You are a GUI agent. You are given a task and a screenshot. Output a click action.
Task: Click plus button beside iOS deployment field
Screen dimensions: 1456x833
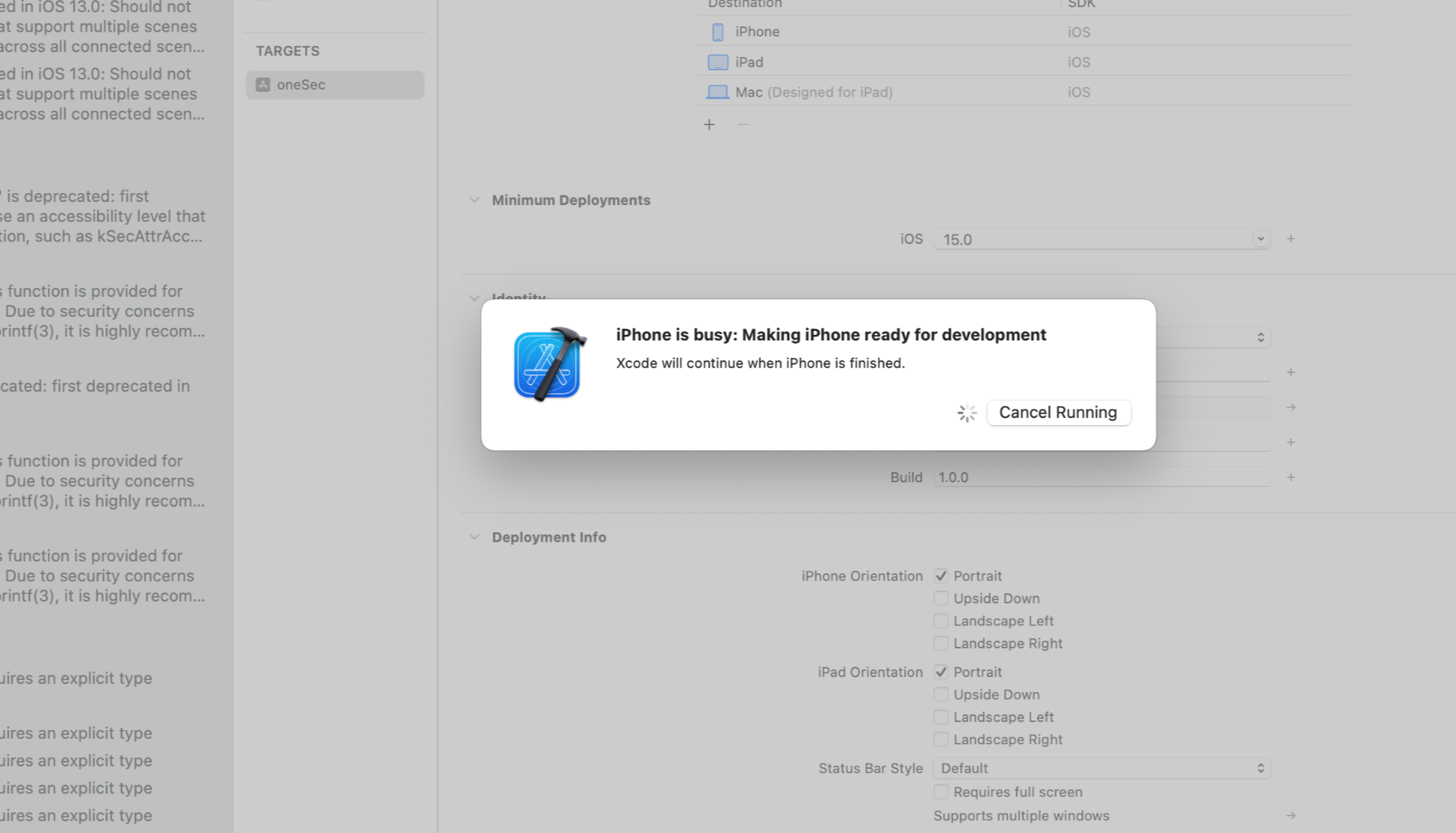click(1290, 239)
